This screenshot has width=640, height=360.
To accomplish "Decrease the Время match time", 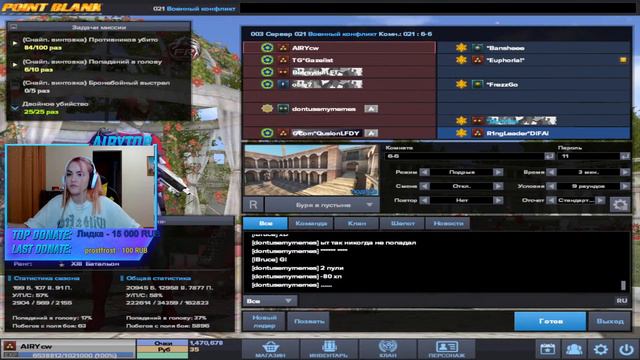I will tap(551, 172).
